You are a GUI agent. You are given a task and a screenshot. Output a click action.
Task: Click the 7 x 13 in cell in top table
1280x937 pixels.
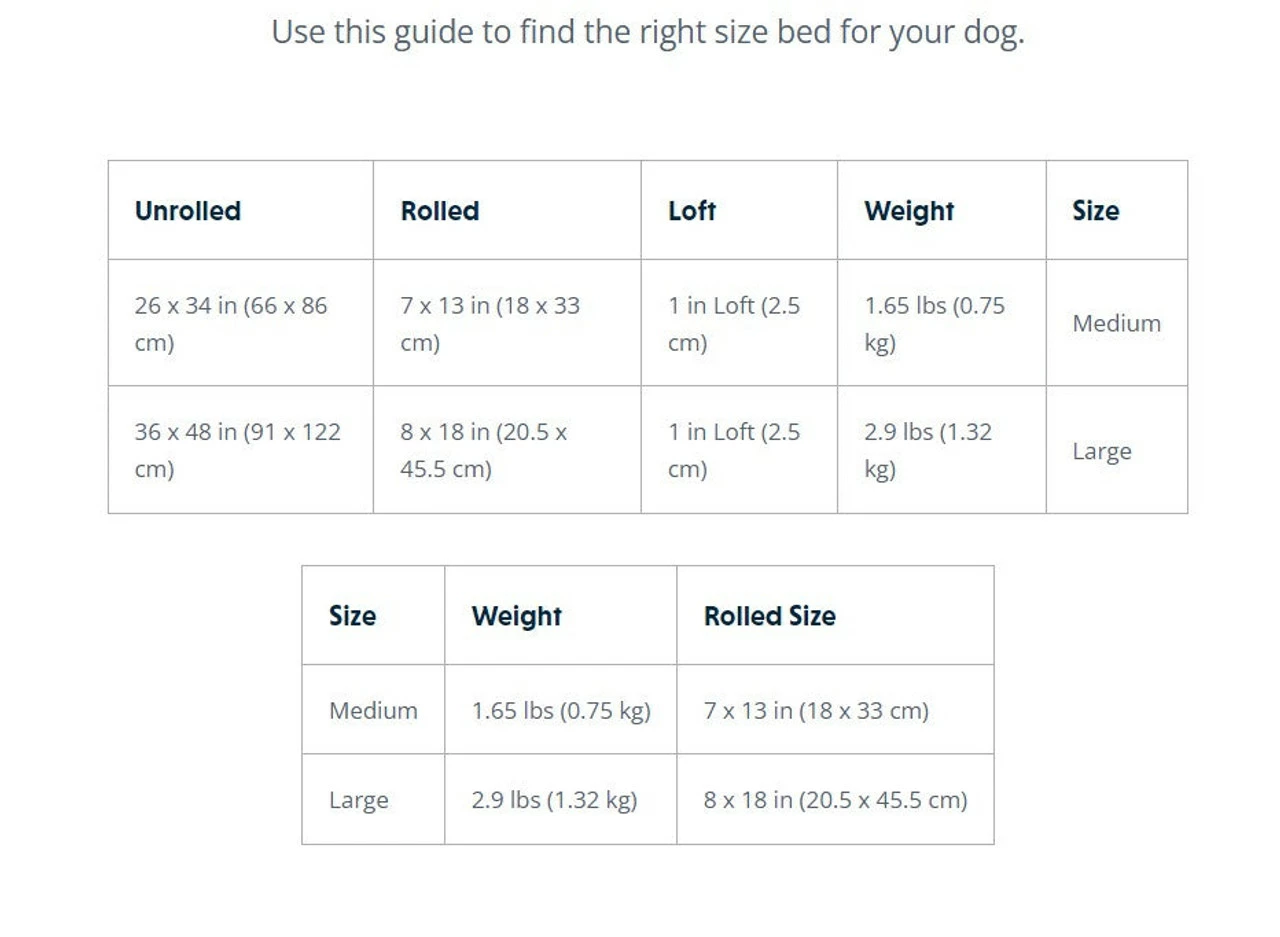490,324
